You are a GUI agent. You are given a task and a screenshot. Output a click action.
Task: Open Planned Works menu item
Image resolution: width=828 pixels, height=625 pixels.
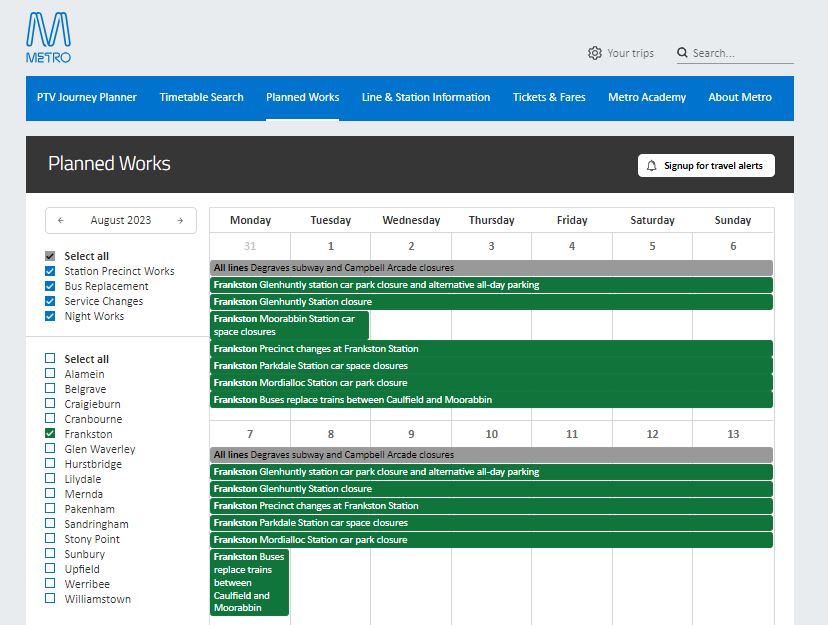coord(303,98)
